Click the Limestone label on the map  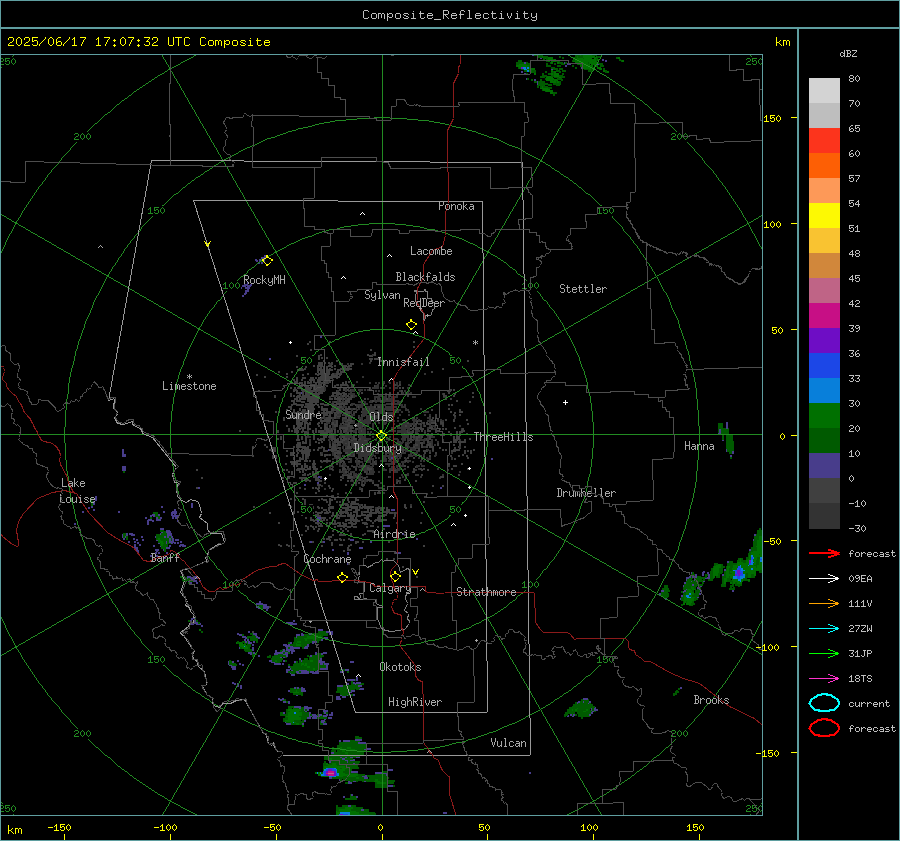(x=189, y=386)
